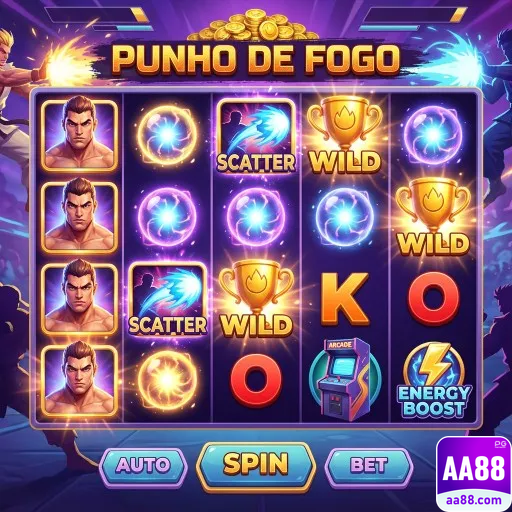This screenshot has height=512, width=512.
Task: Click the Arcade machine symbol
Action: pyautogui.click(x=345, y=379)
